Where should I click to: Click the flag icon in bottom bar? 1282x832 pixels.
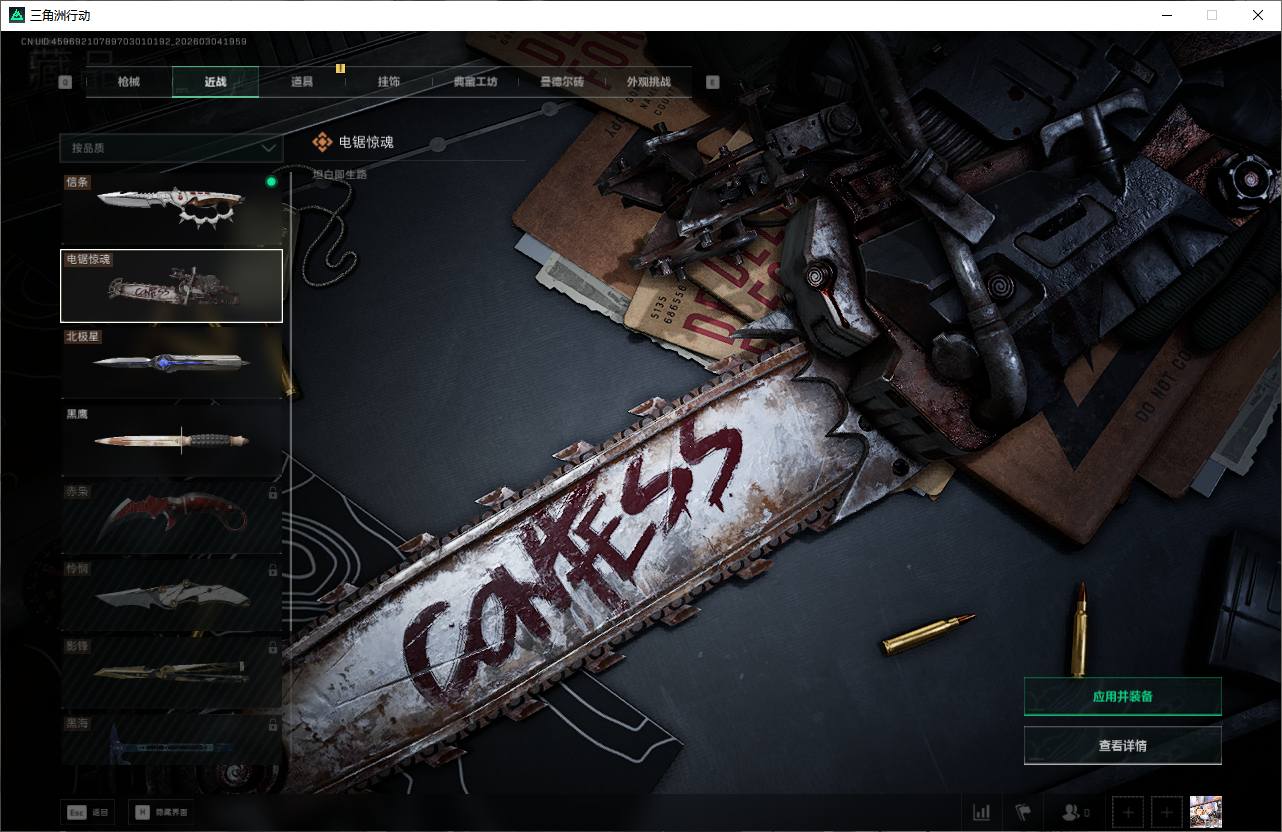(x=1023, y=812)
